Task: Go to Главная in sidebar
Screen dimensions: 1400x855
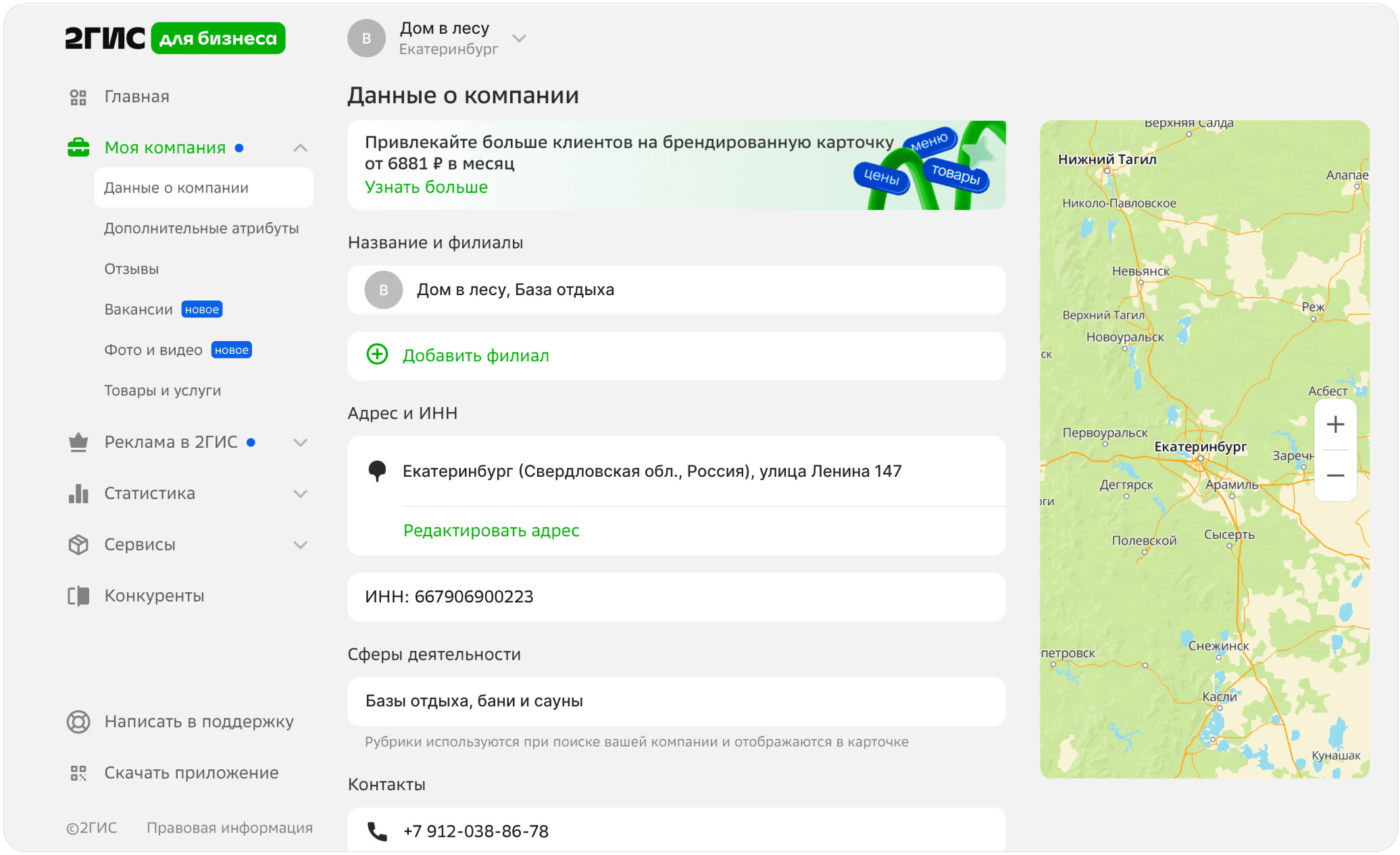Action: click(x=136, y=97)
